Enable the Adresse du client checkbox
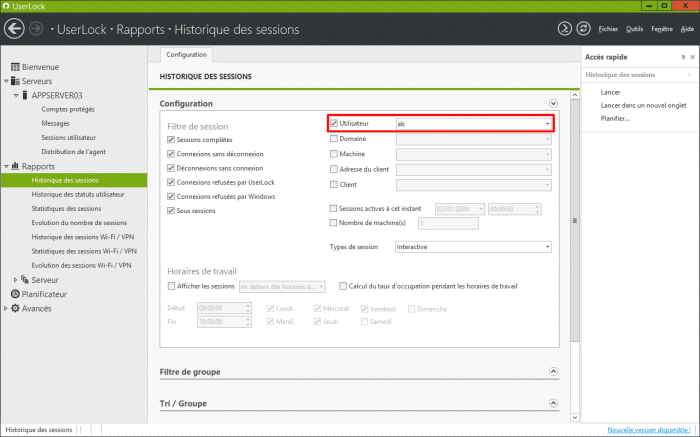Screen dimensions: 700x437 (x=333, y=169)
